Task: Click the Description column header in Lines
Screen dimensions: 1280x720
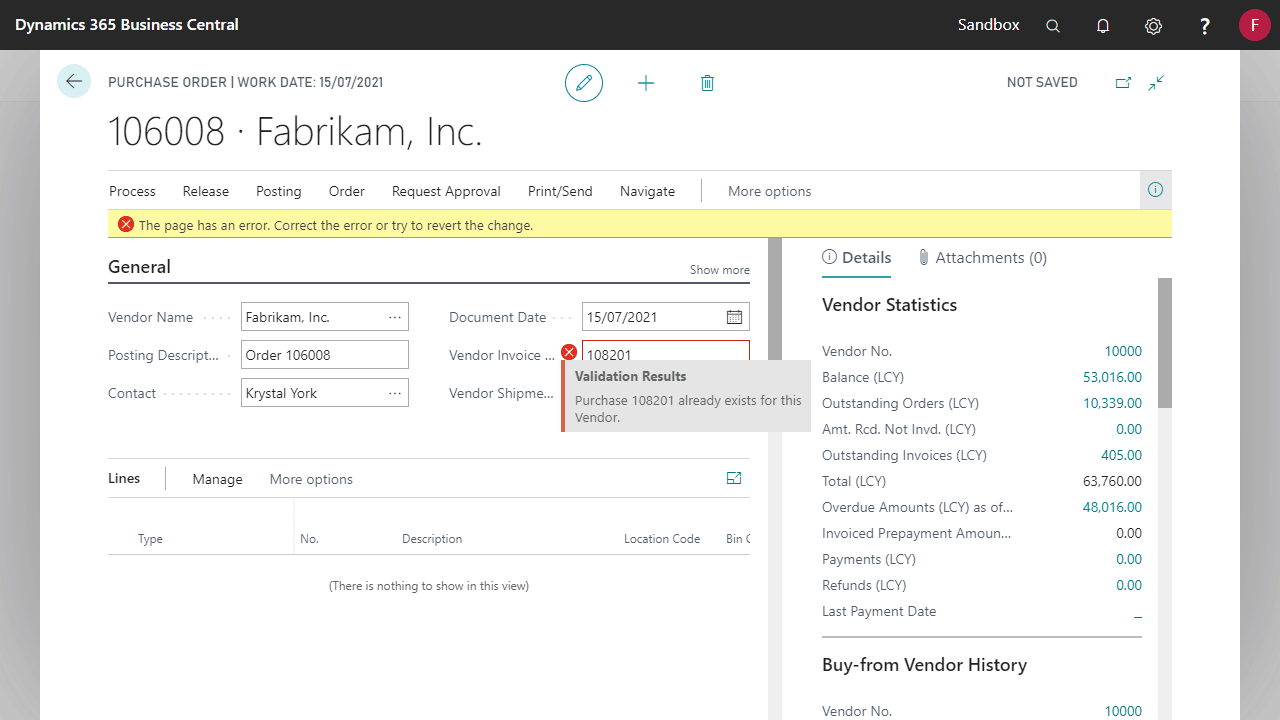Action: pyautogui.click(x=432, y=538)
